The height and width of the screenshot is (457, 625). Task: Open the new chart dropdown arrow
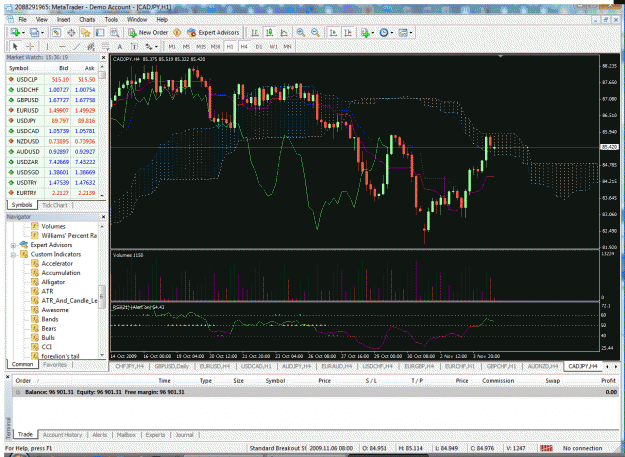click(x=24, y=33)
